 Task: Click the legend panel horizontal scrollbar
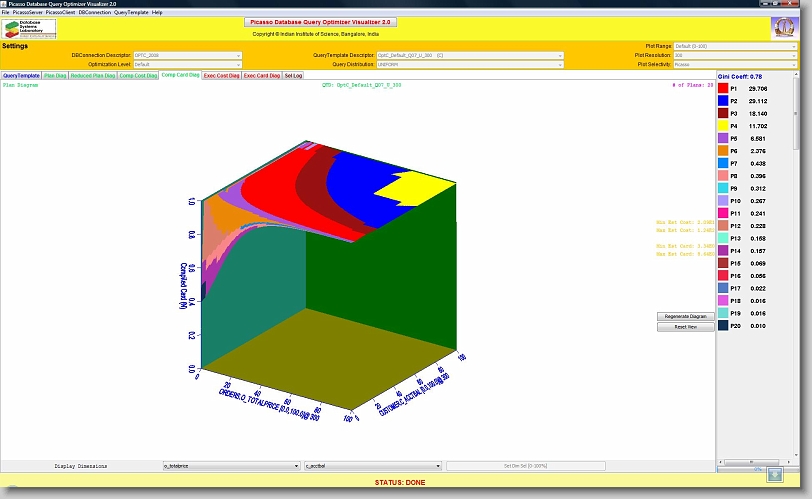(x=742, y=468)
